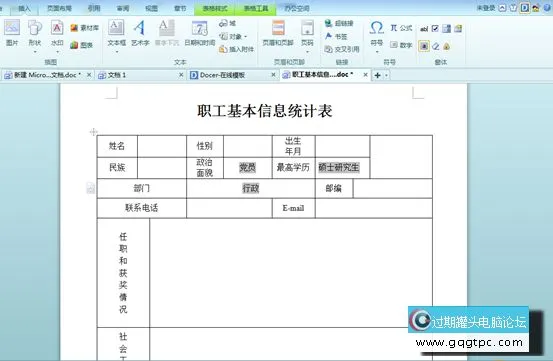This screenshot has height=361, width=553.
Task: Click the 联系电话 table cell
Action: (x=141, y=208)
